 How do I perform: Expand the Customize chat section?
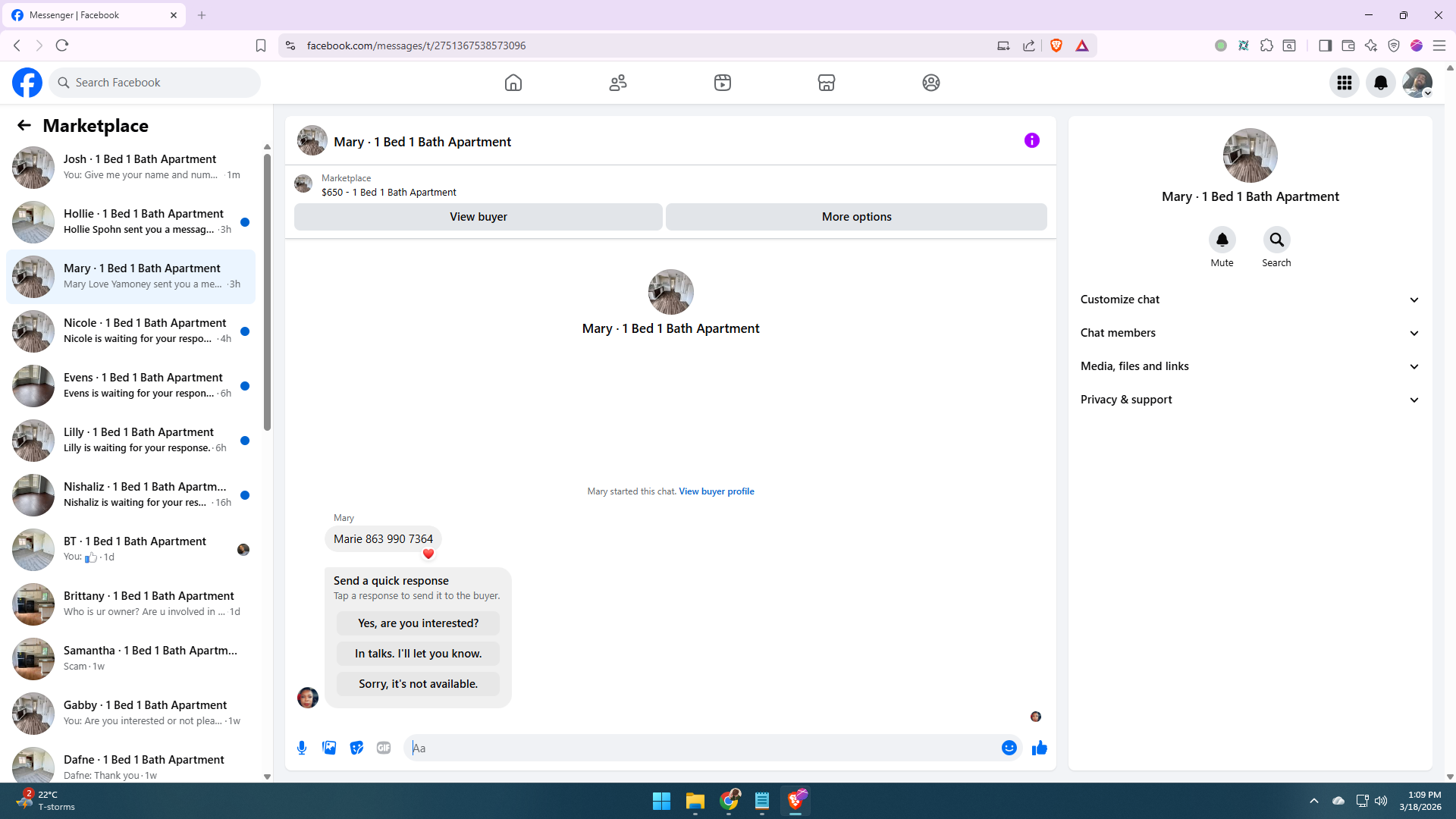click(x=1249, y=300)
